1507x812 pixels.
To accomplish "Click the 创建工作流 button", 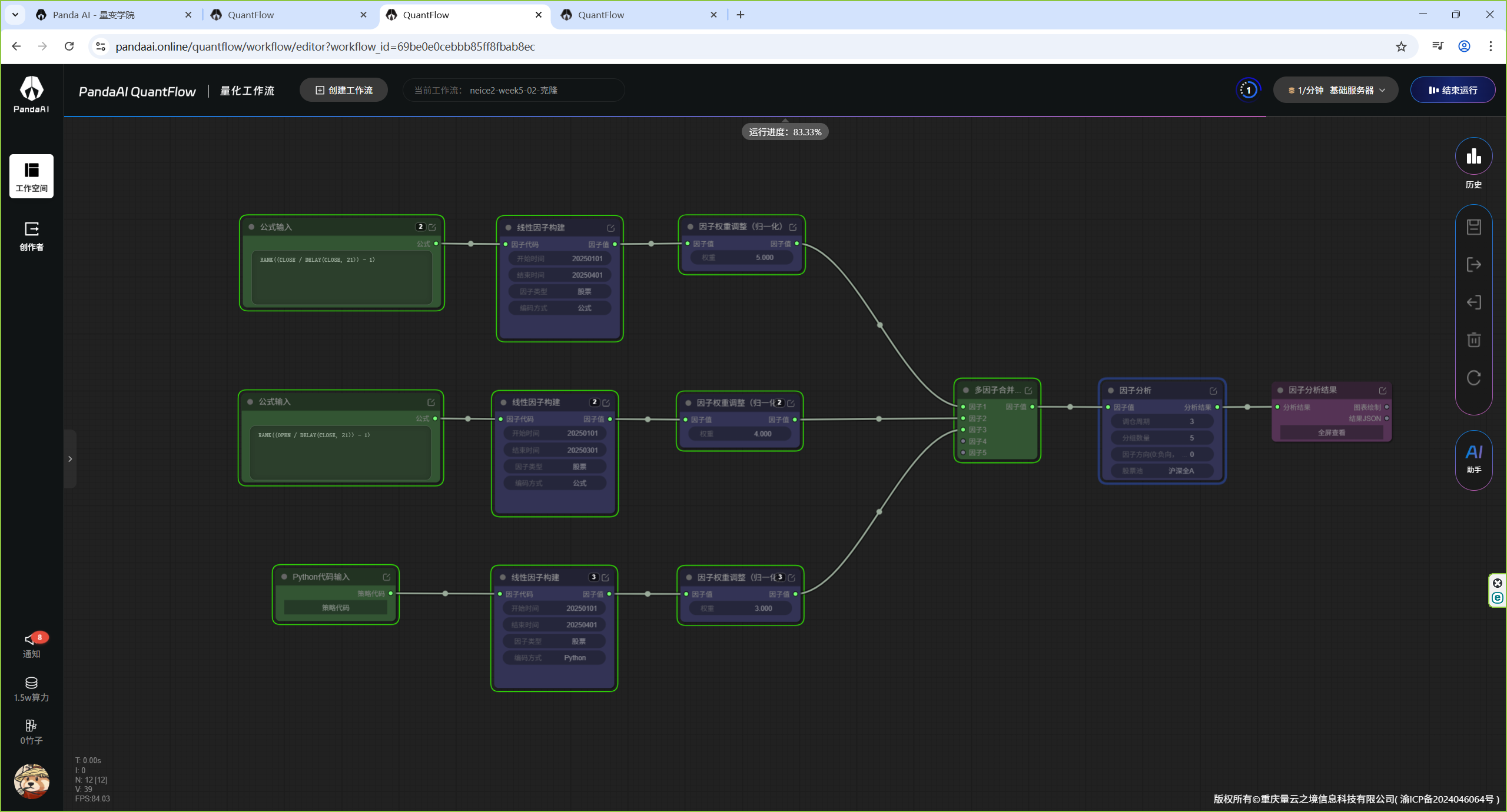I will (344, 91).
